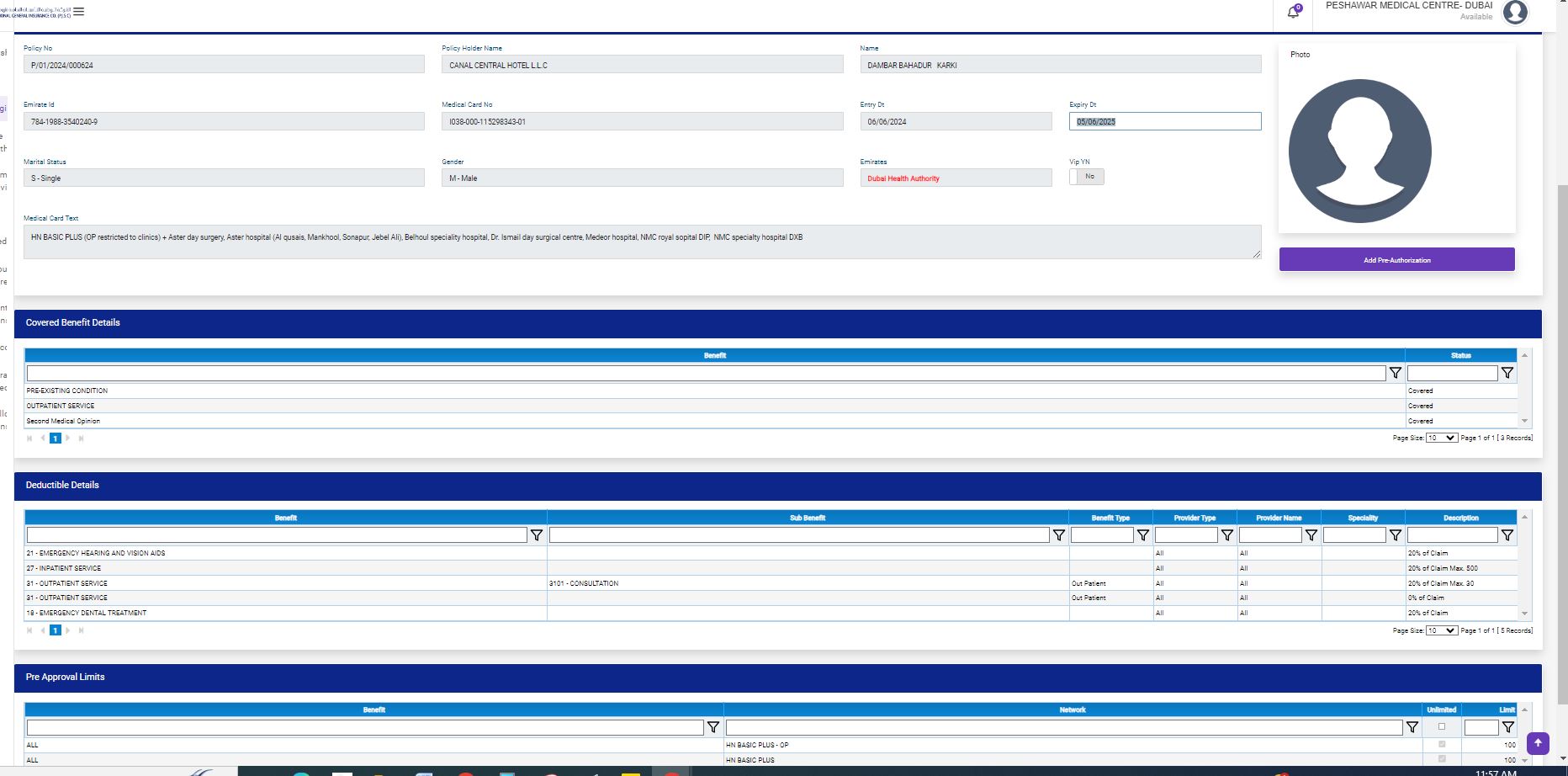The image size is (1568, 776).
Task: Click Sub Benefit column filter icon
Action: 1059,535
